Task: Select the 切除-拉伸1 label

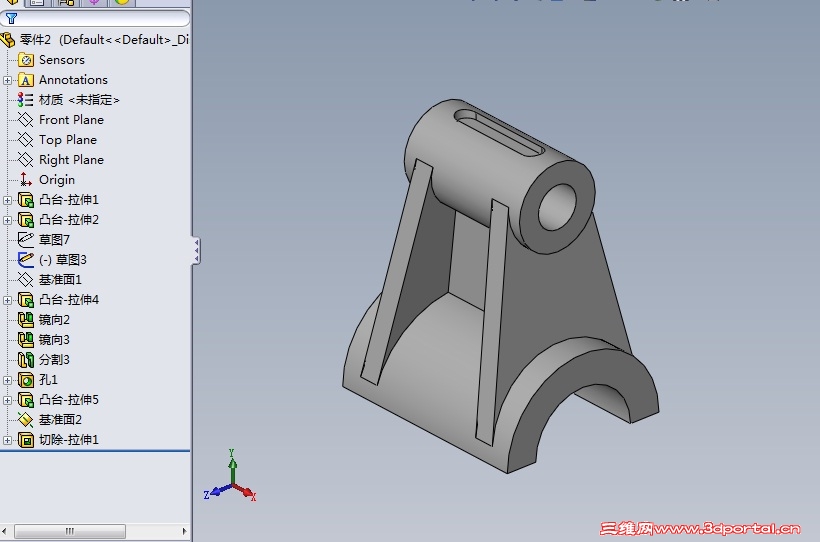Action: pos(69,439)
